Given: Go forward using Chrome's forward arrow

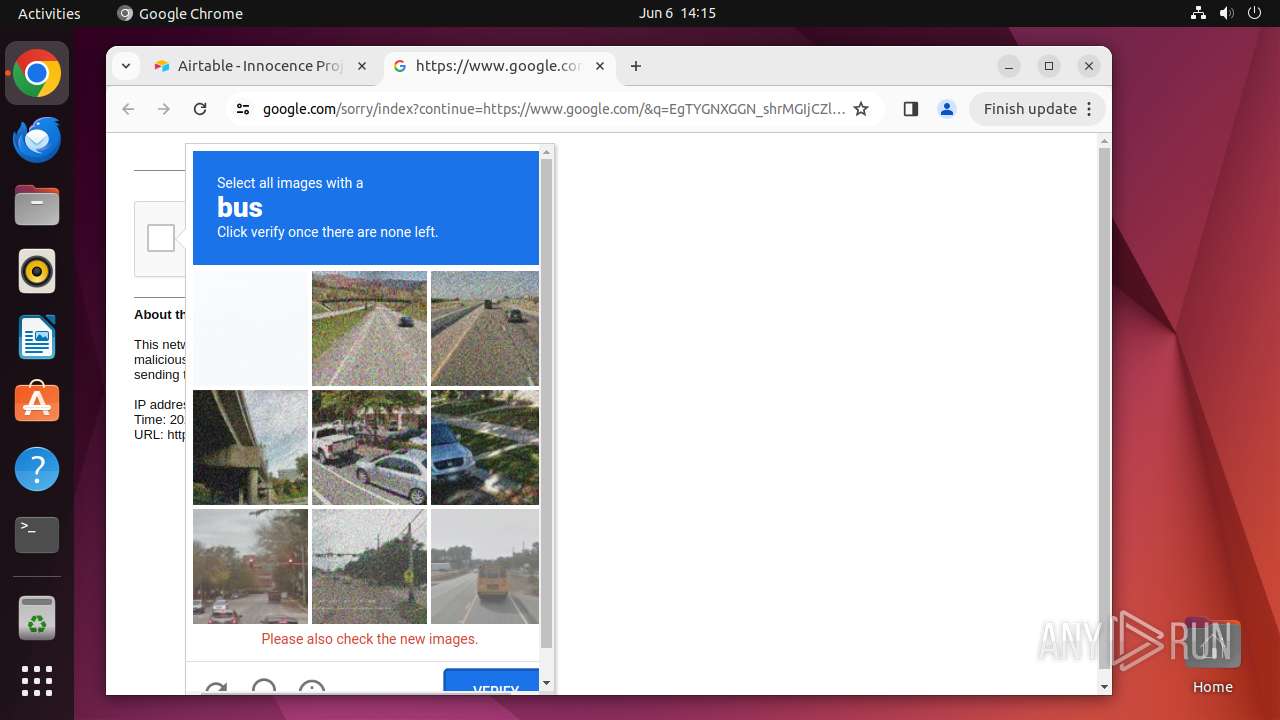Looking at the screenshot, I should coord(164,109).
